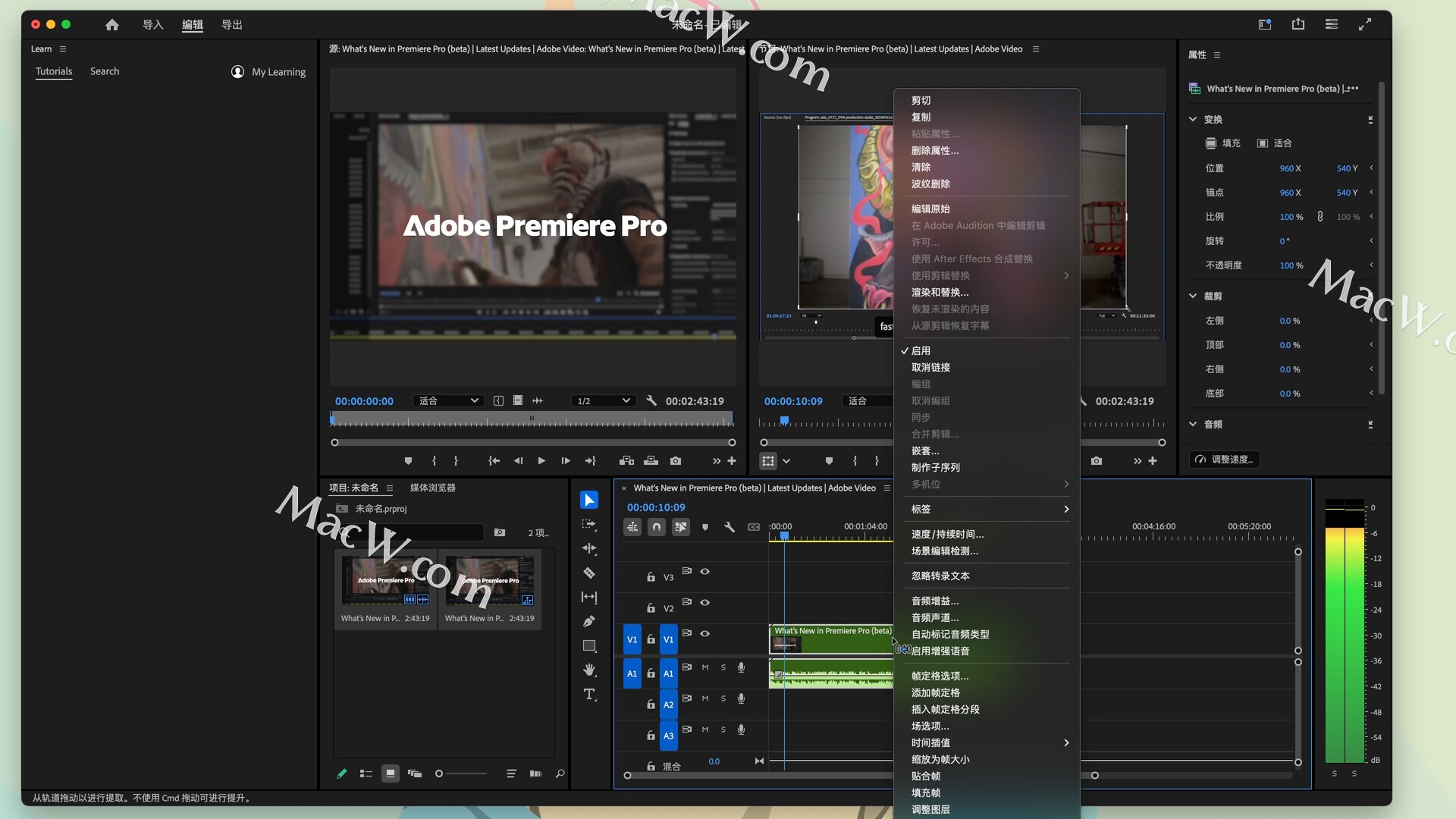This screenshot has width=1456, height=819.
Task: Toggle V2 track output eye
Action: (705, 603)
